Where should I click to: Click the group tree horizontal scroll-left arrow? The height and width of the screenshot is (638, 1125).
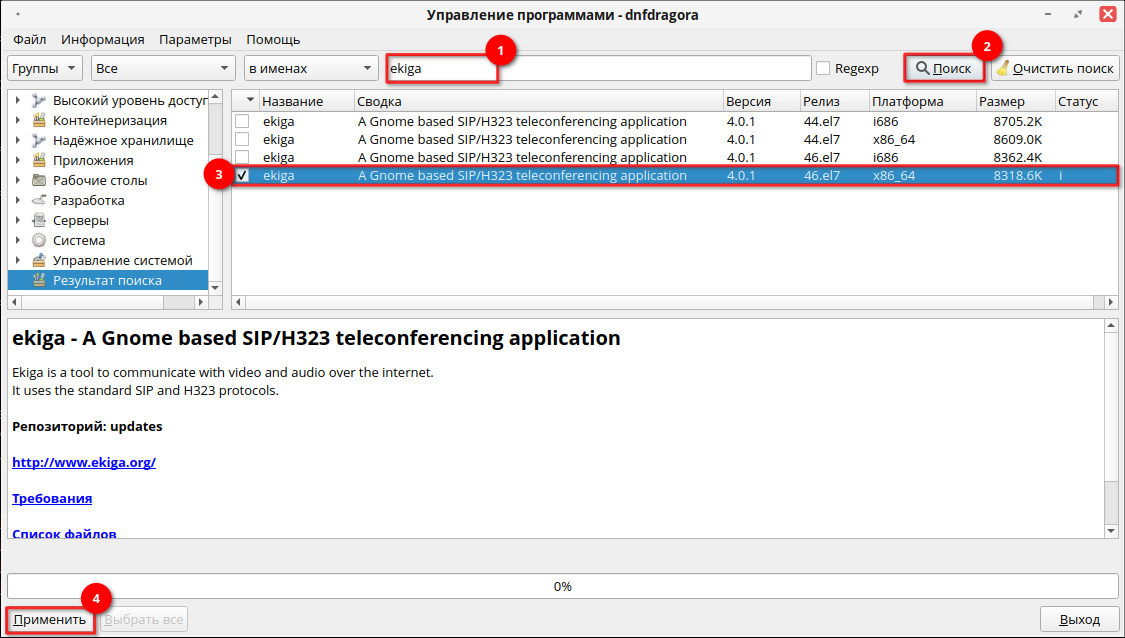(15, 302)
